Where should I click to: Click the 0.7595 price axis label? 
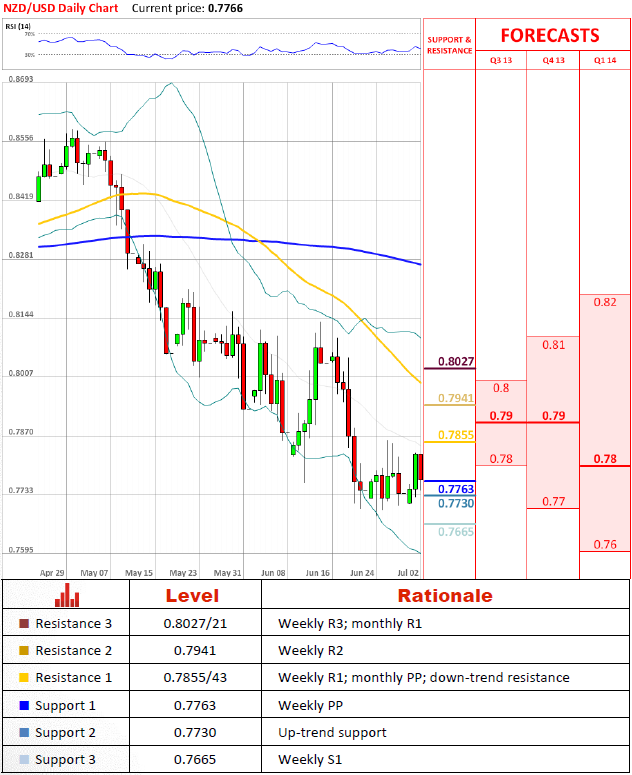[21, 550]
